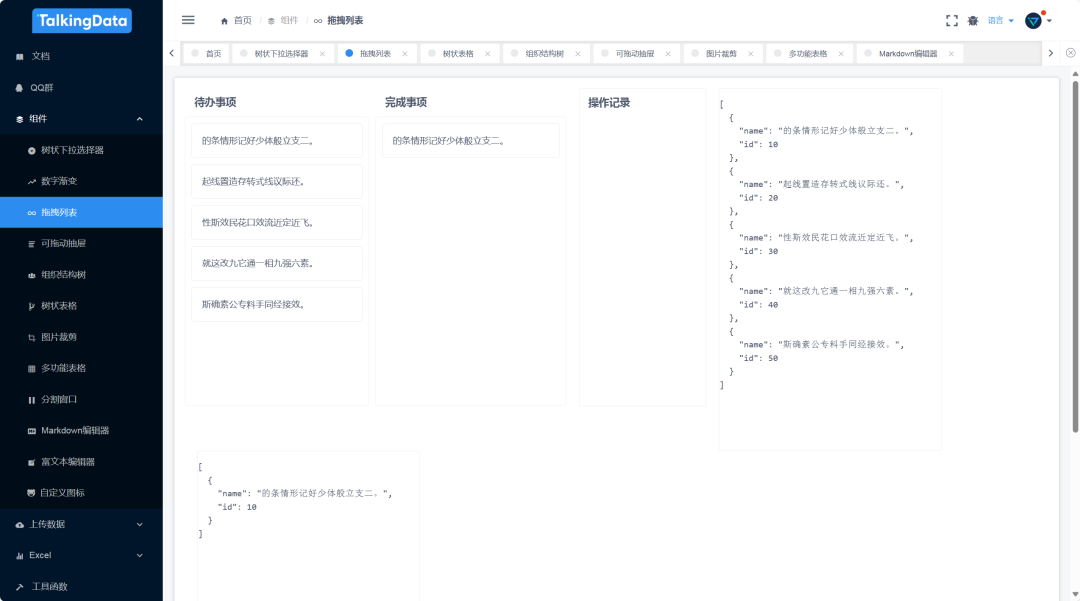The width and height of the screenshot is (1080, 601).
Task: Open the 语言 language dropdown
Action: [x=1001, y=21]
